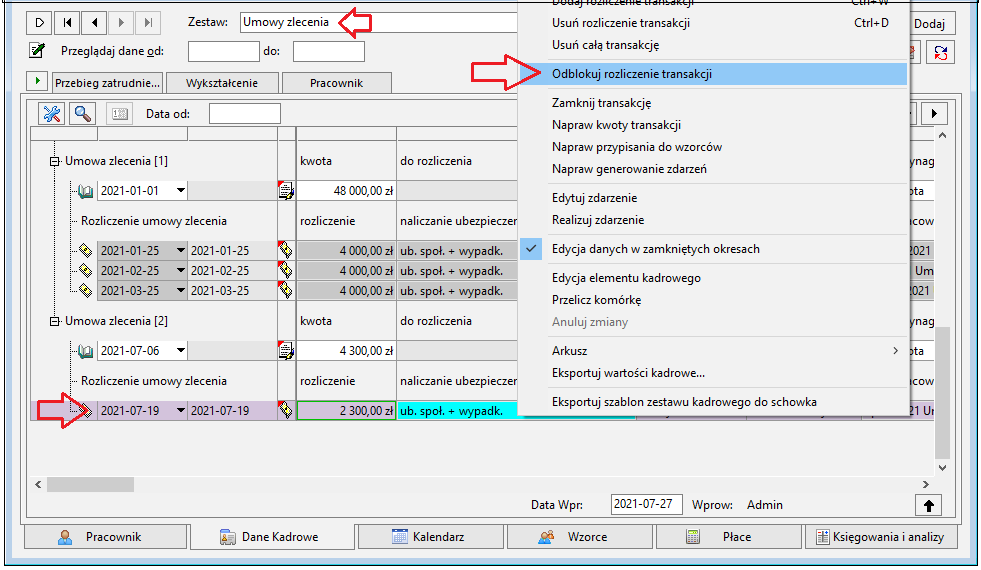Open the Dane Kadrowe section
The width and height of the screenshot is (981, 570).
point(272,537)
